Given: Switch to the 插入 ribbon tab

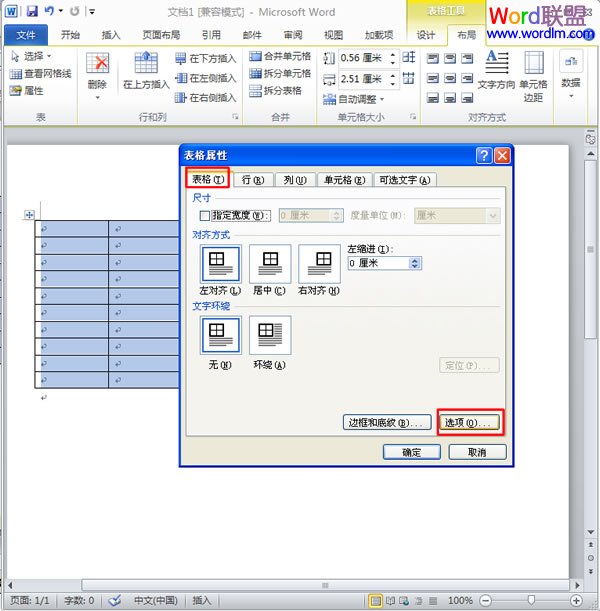Looking at the screenshot, I should pyautogui.click(x=111, y=35).
